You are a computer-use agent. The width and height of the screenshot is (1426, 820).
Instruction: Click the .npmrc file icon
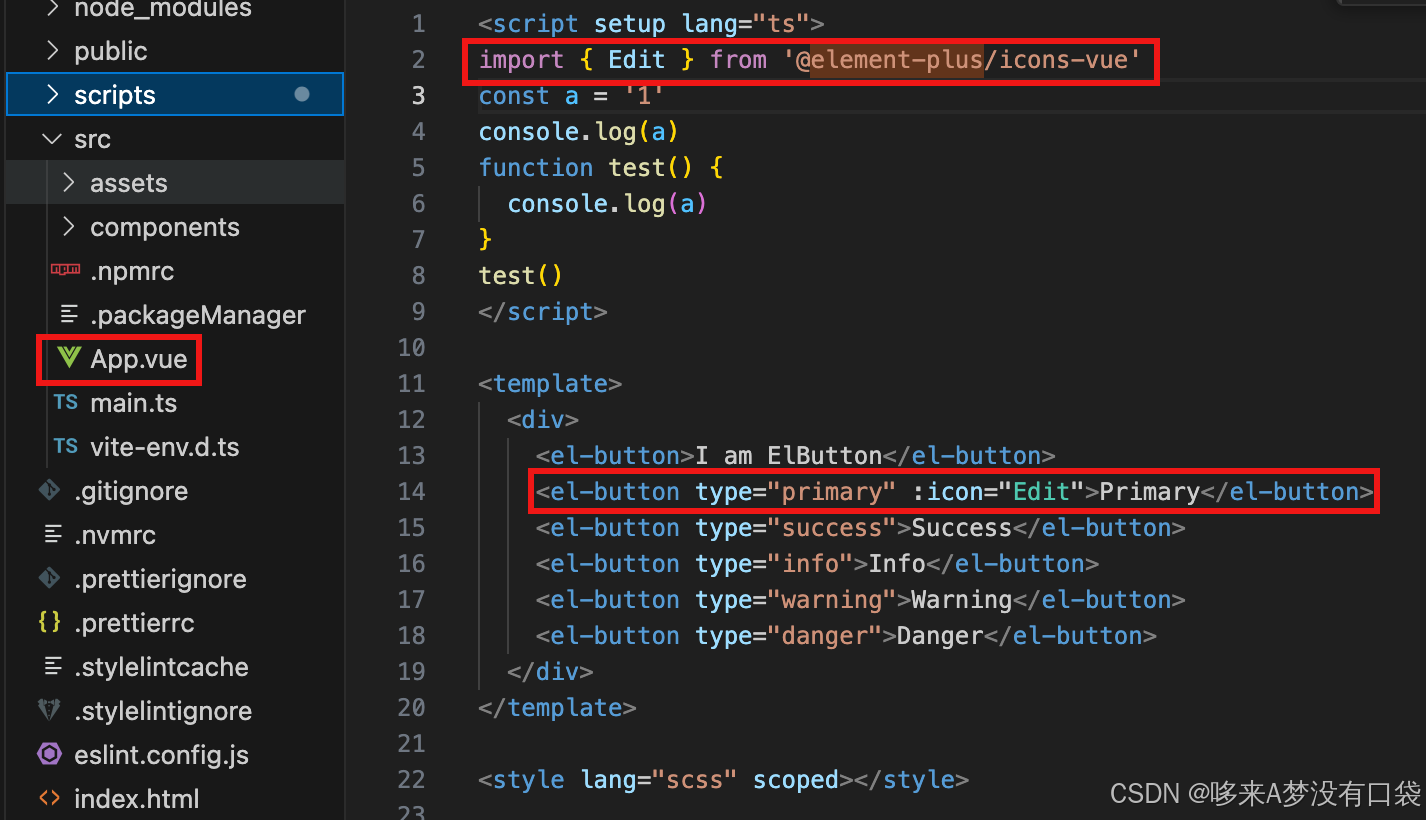coord(66,270)
